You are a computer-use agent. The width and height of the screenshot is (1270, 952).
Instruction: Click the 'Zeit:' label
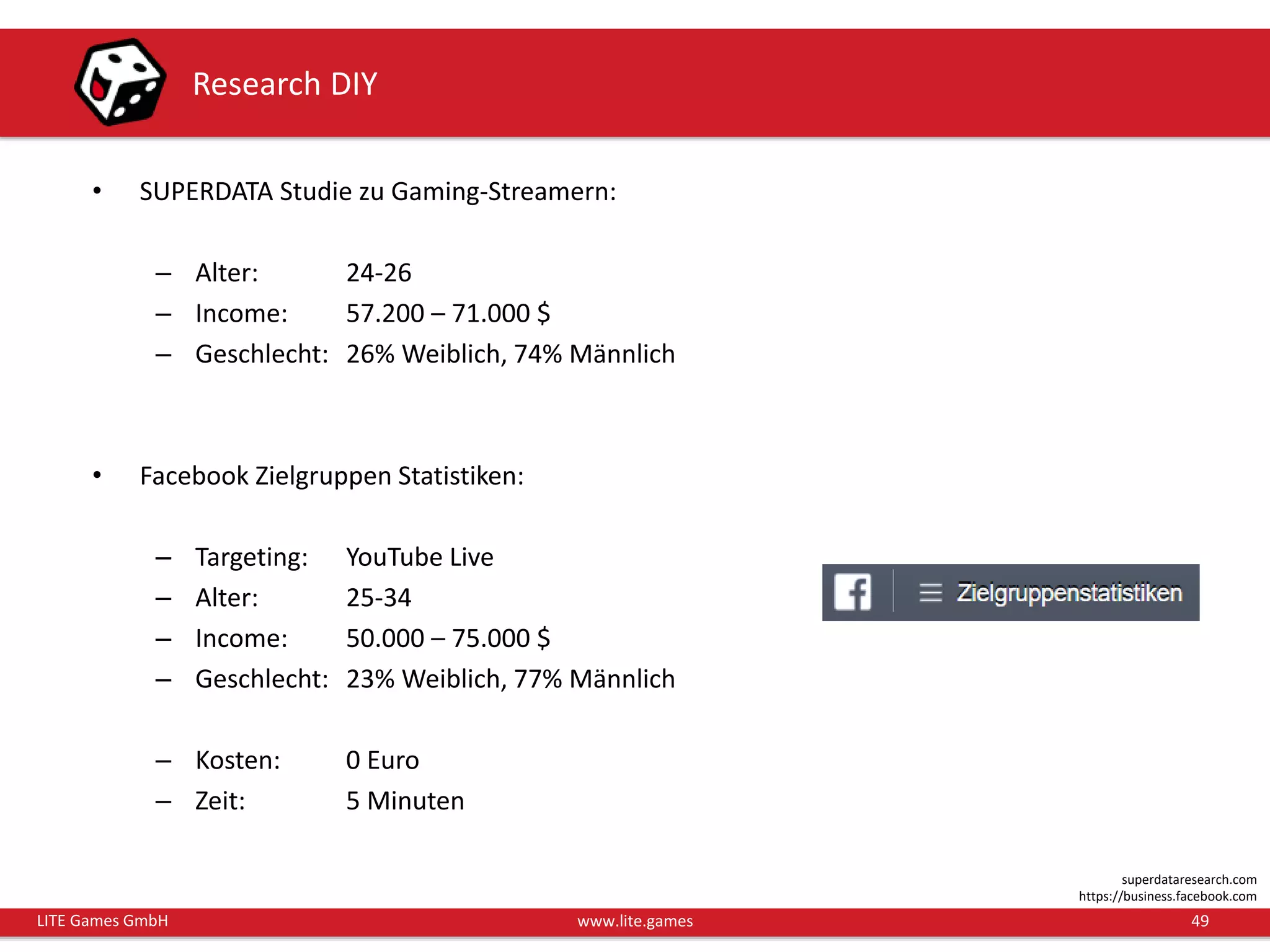pos(220,801)
